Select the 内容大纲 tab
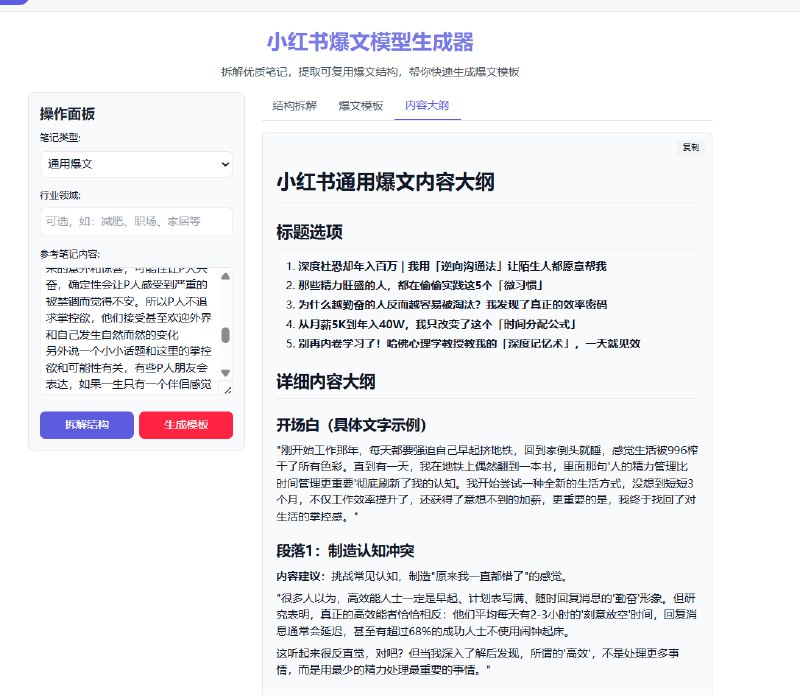Screen dimensions: 800x695 (427, 106)
